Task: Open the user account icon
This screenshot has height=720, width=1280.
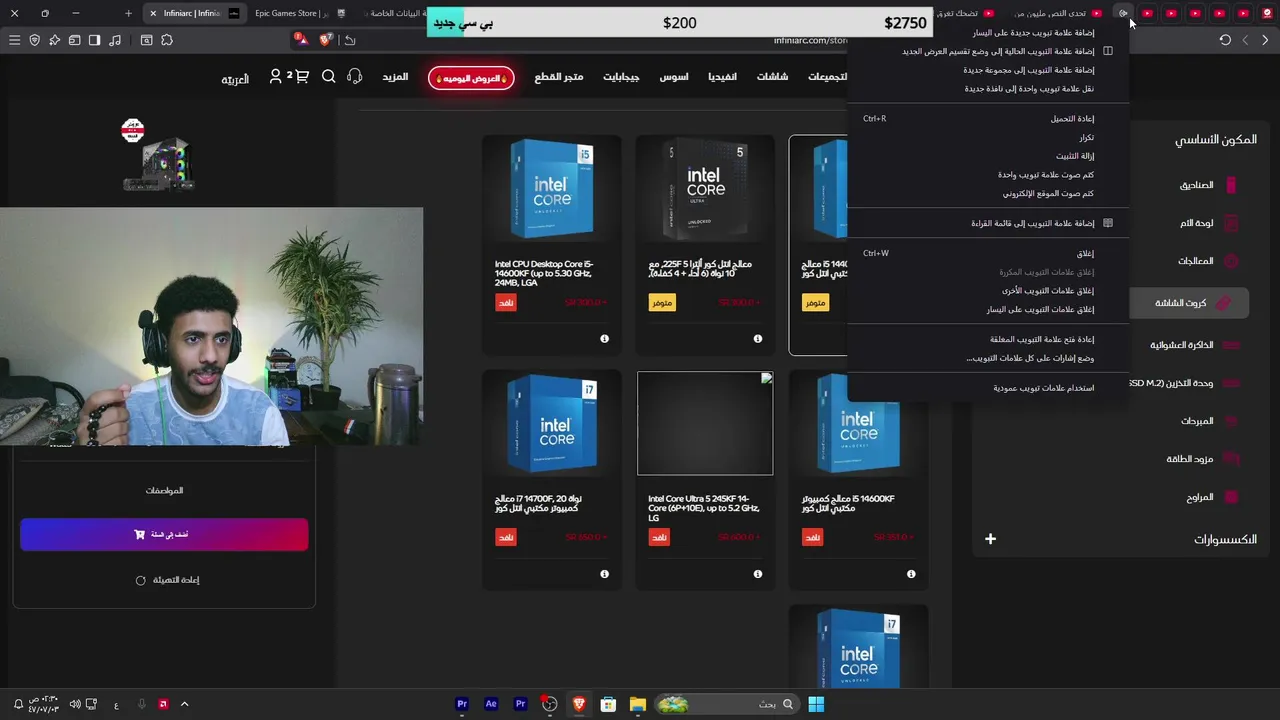Action: pos(275,77)
